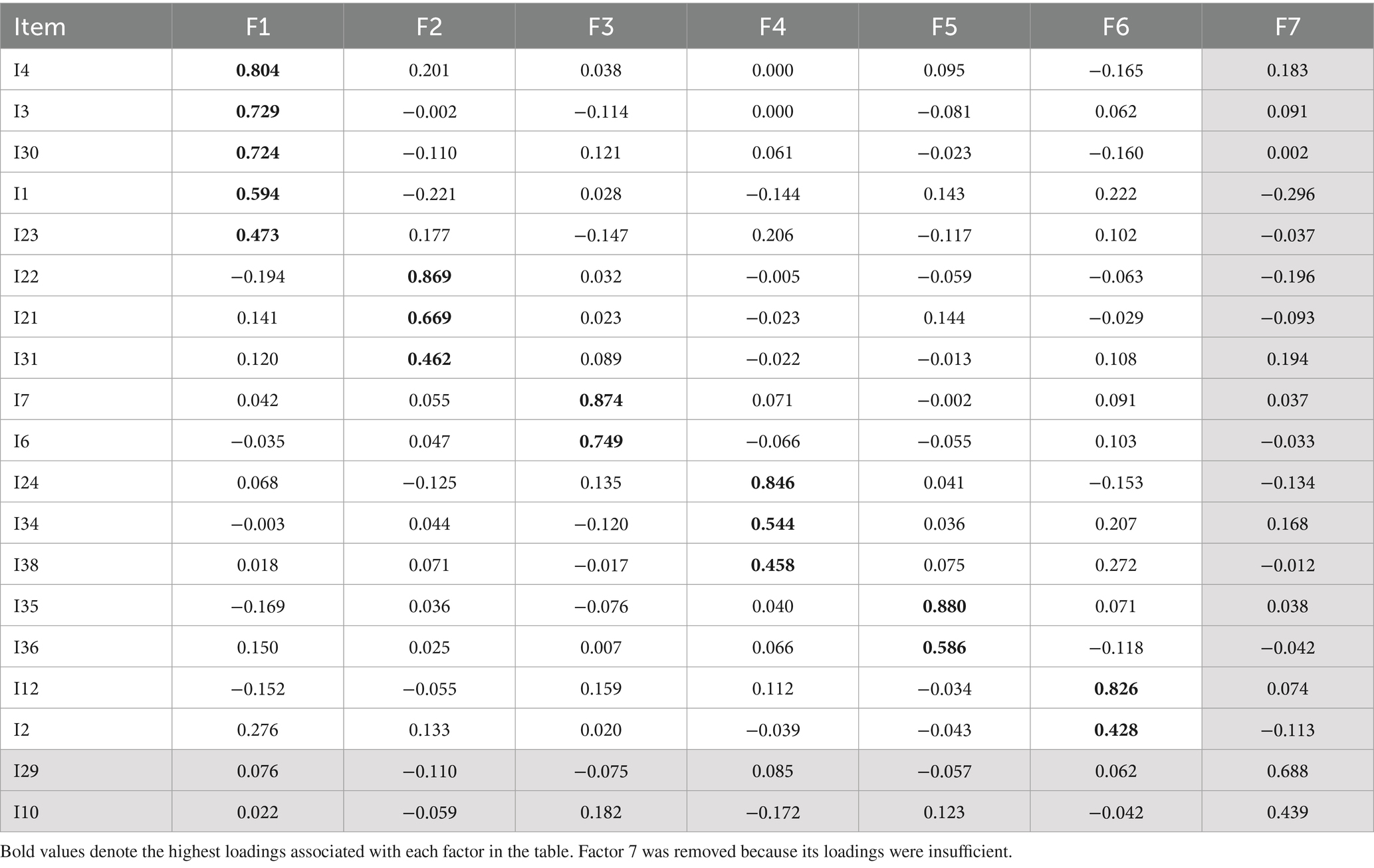1374x868 pixels.
Task: Select the bold 0.869 cell for I22
Action: [x=429, y=276]
